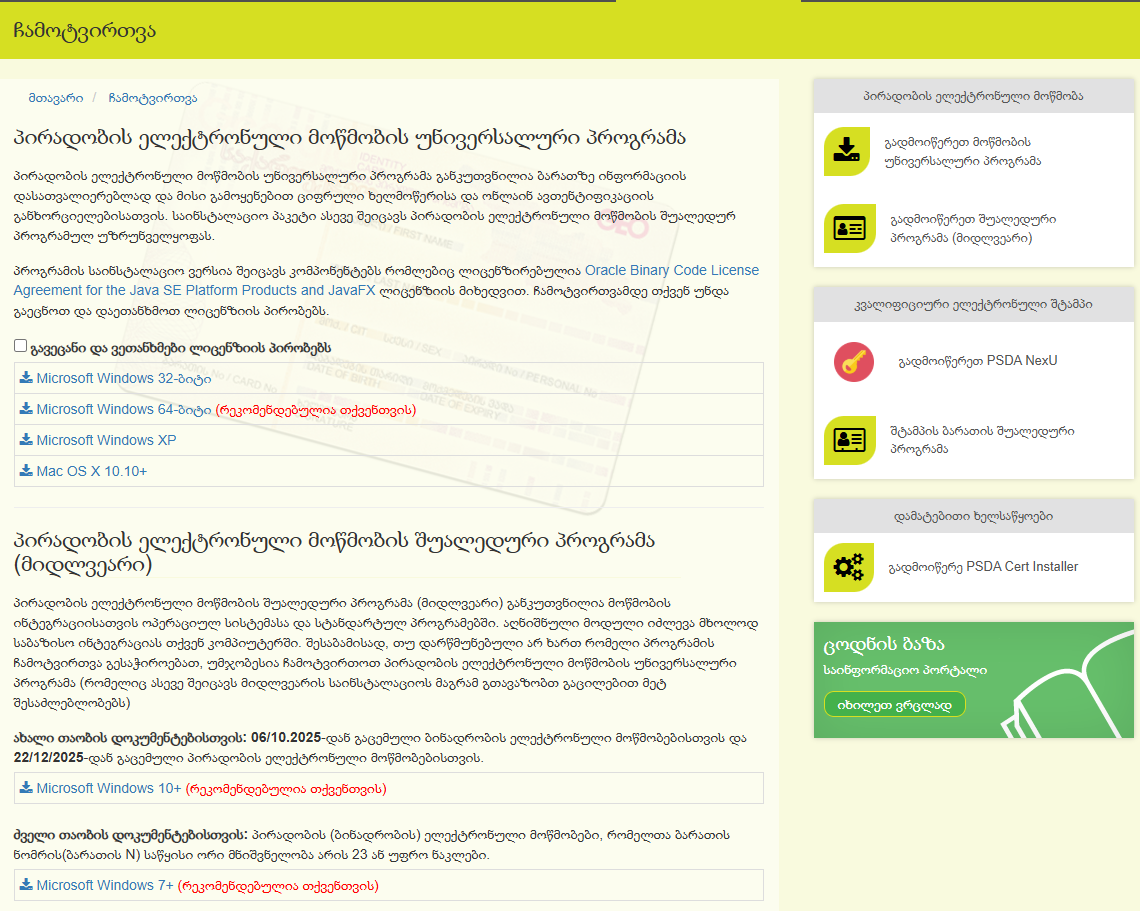Click the ID card icon for middleware program
Image resolution: width=1140 pixels, height=911 pixels.
(848, 228)
